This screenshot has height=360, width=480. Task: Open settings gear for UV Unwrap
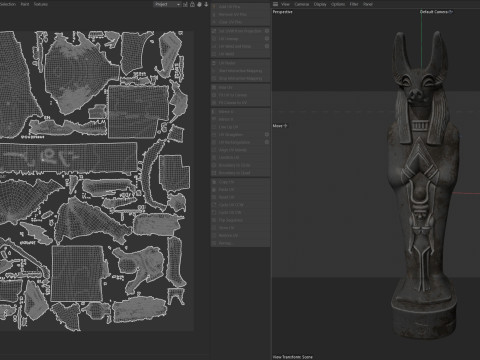(x=267, y=38)
